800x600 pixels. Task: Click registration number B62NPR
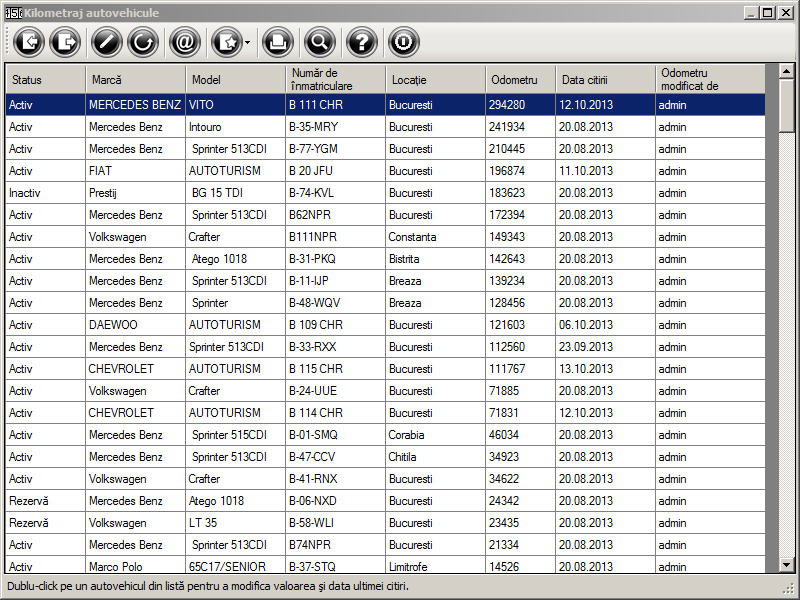tap(335, 215)
